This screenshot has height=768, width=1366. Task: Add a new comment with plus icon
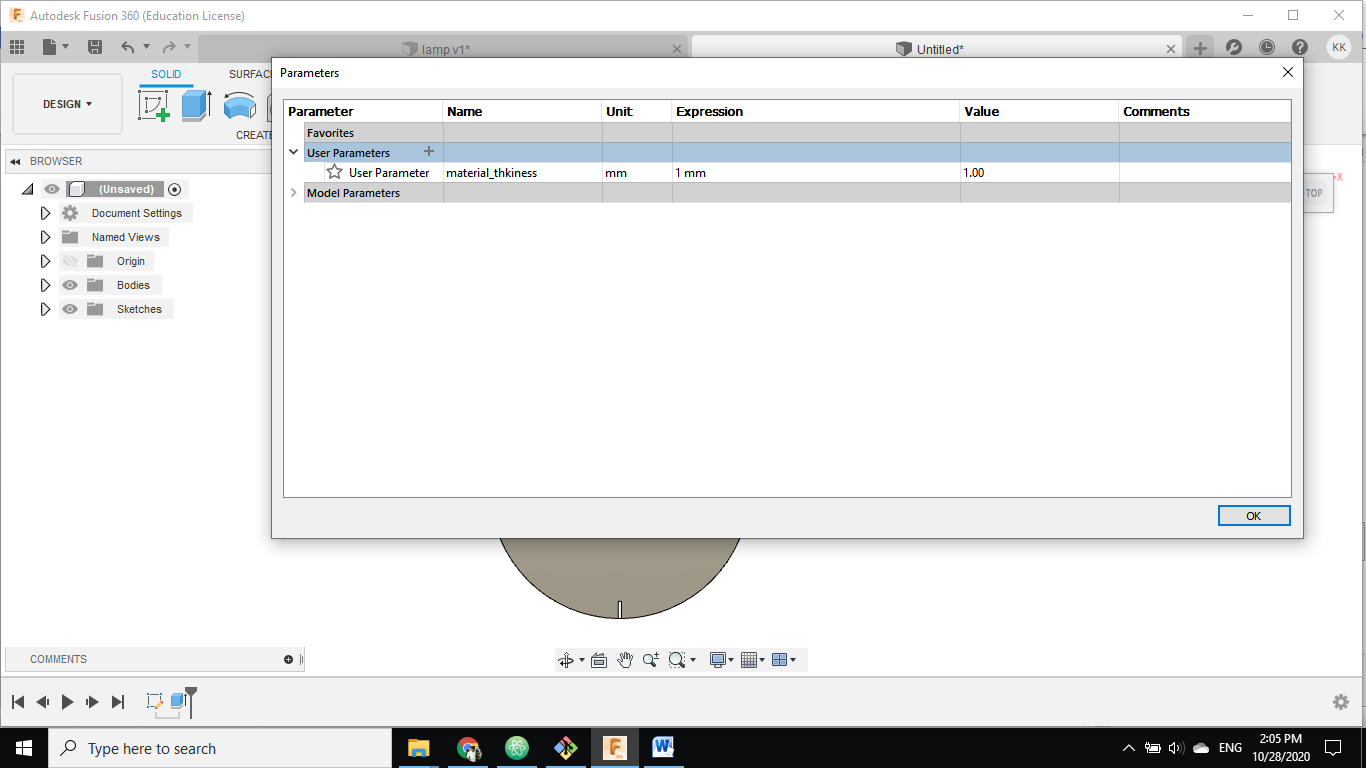pyautogui.click(x=289, y=659)
